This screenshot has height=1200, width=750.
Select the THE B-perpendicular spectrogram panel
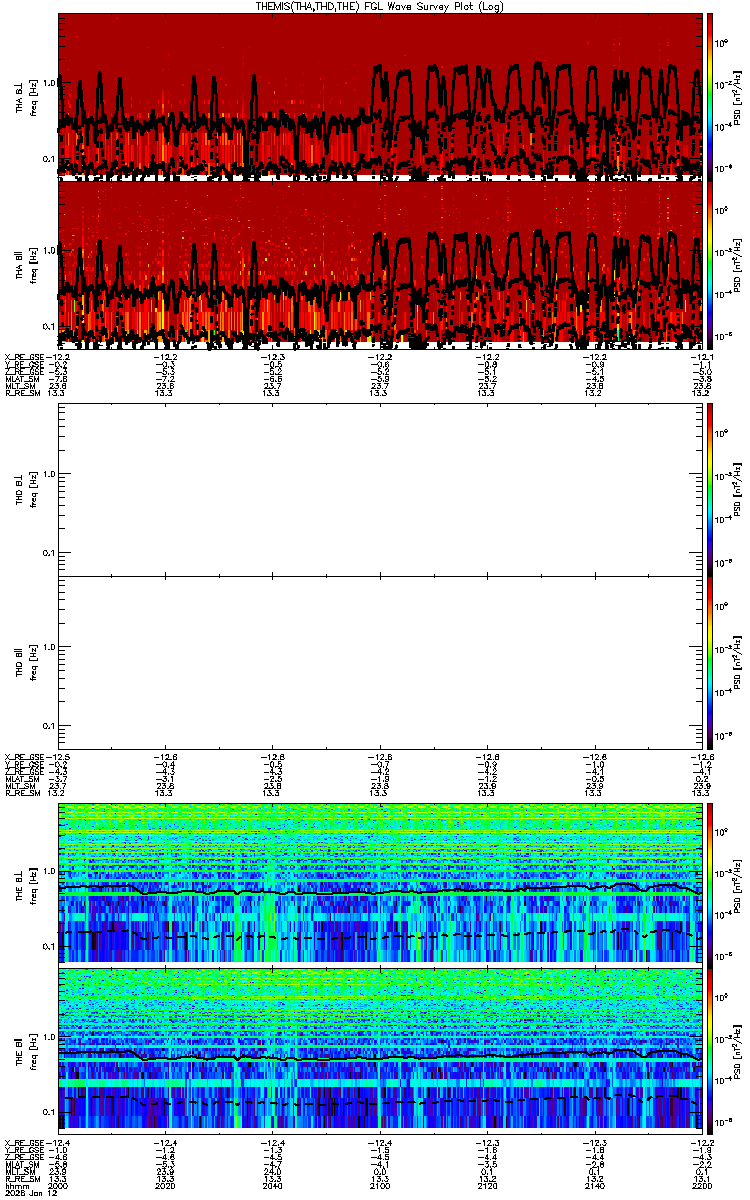click(380, 882)
